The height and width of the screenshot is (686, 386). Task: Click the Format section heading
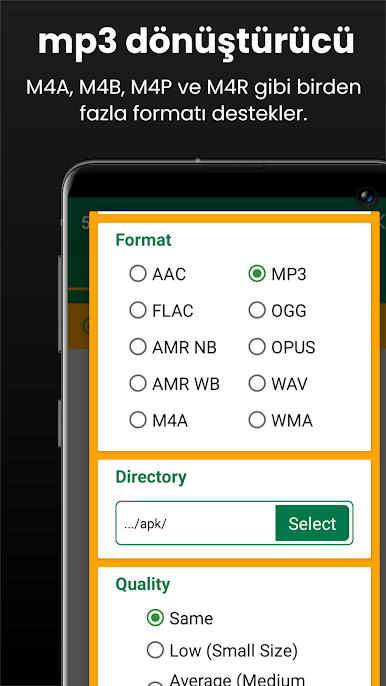[144, 240]
